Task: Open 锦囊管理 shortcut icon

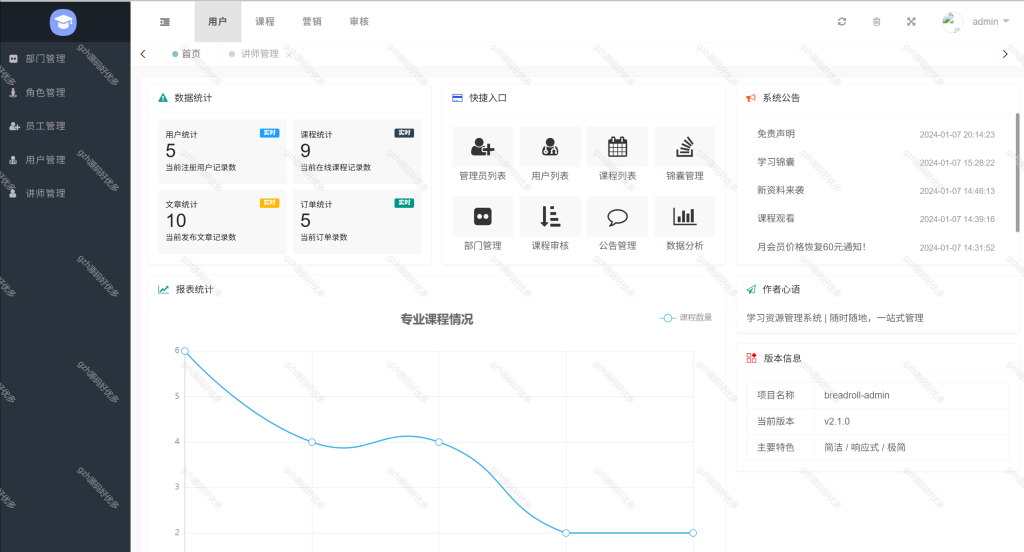Action: [684, 147]
